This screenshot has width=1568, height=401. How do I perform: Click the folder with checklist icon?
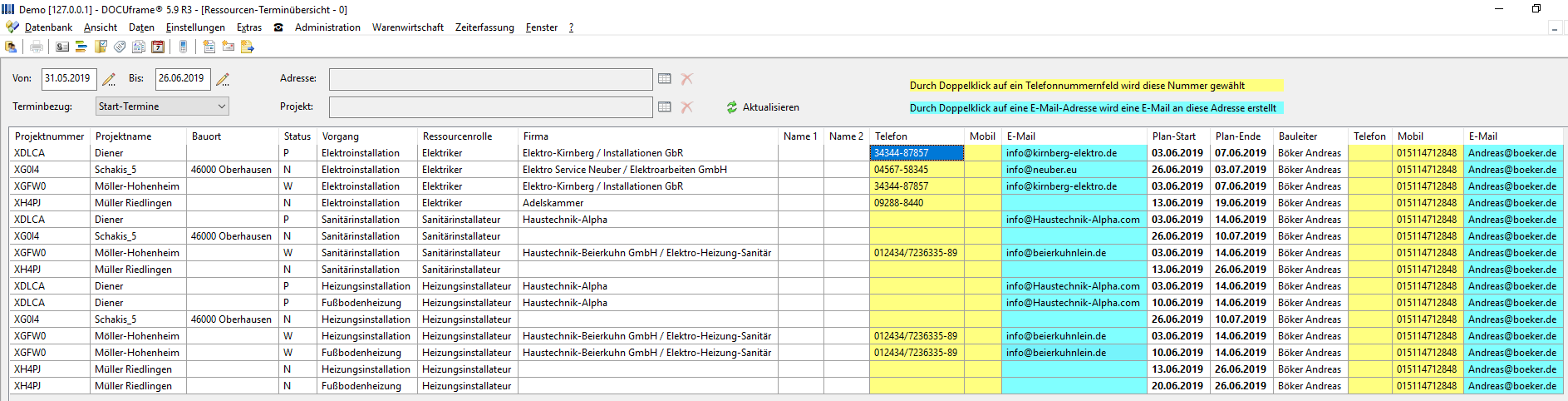101,47
